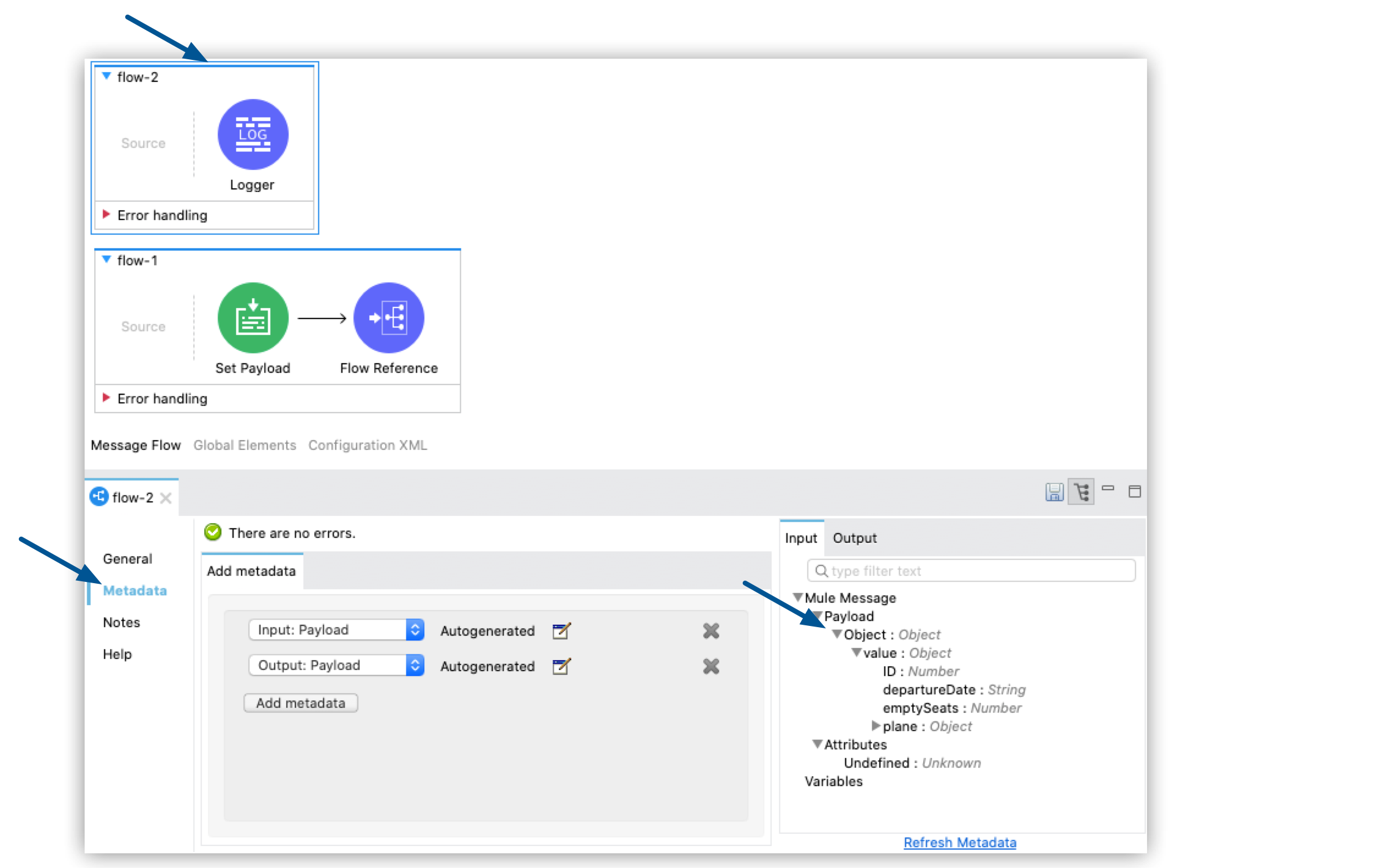Delete the Output: Payload metadata entry
The height and width of the screenshot is (868, 1394).
click(x=710, y=666)
